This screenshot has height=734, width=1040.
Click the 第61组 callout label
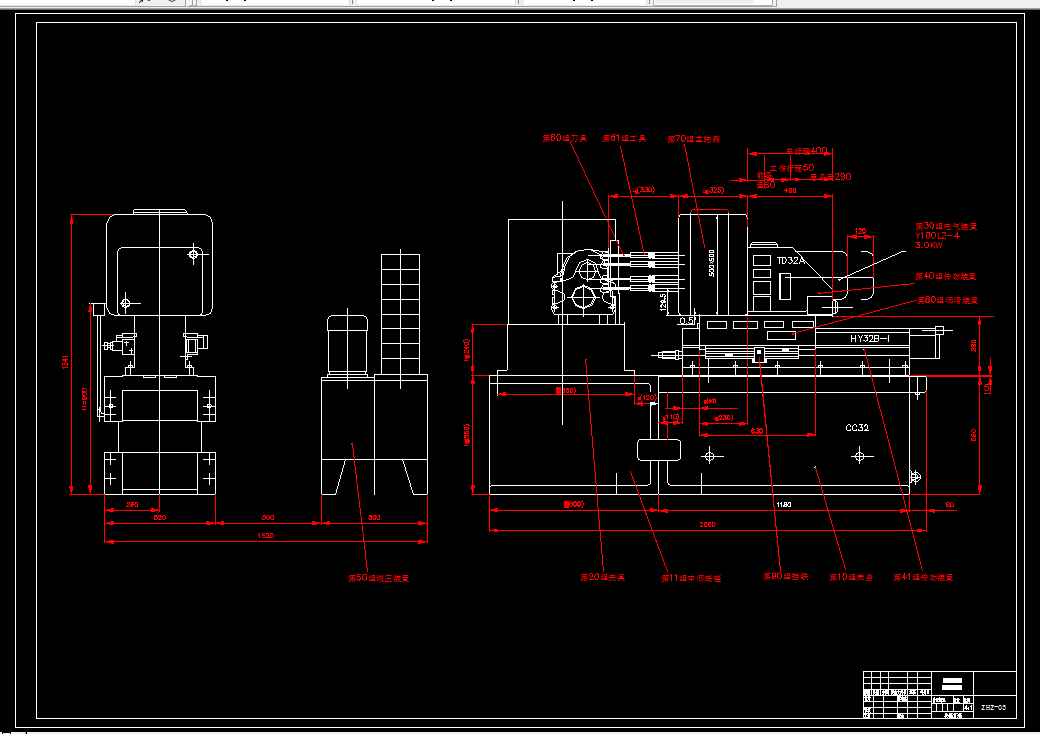[623, 138]
